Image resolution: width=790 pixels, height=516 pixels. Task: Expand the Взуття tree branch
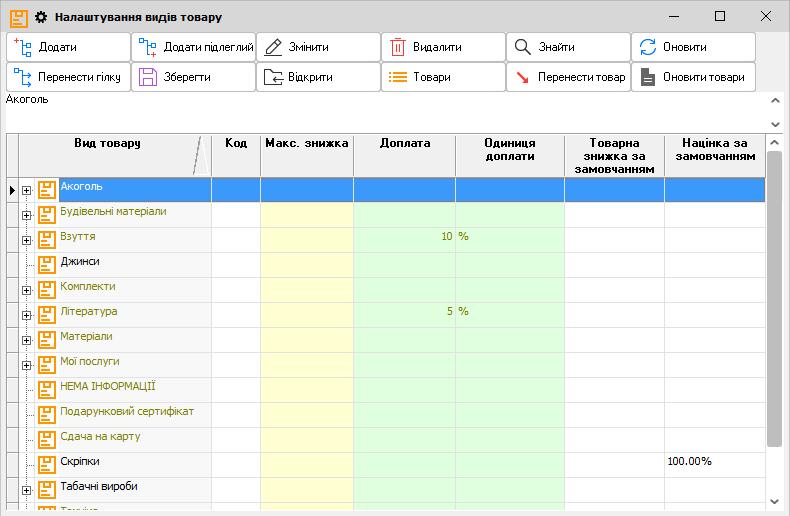[x=27, y=240]
